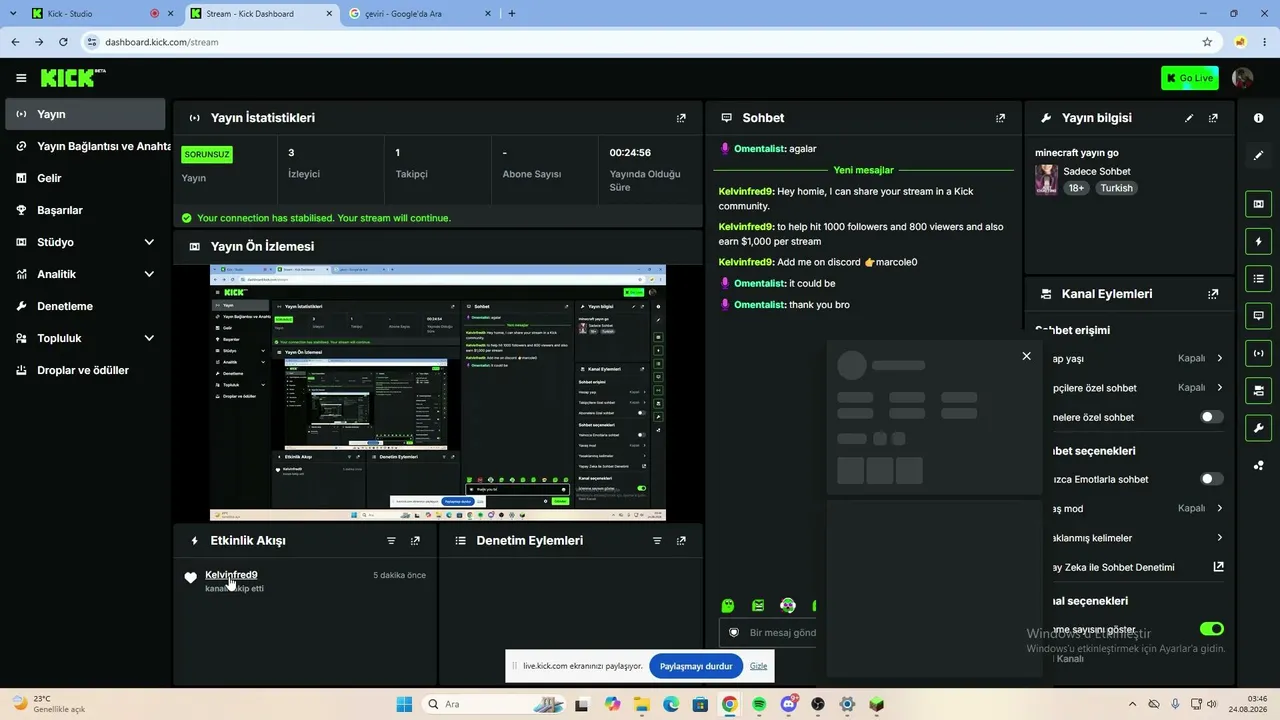Click the pencil edit icon in right rail
This screenshot has width=1280, height=720.
(x=1258, y=155)
